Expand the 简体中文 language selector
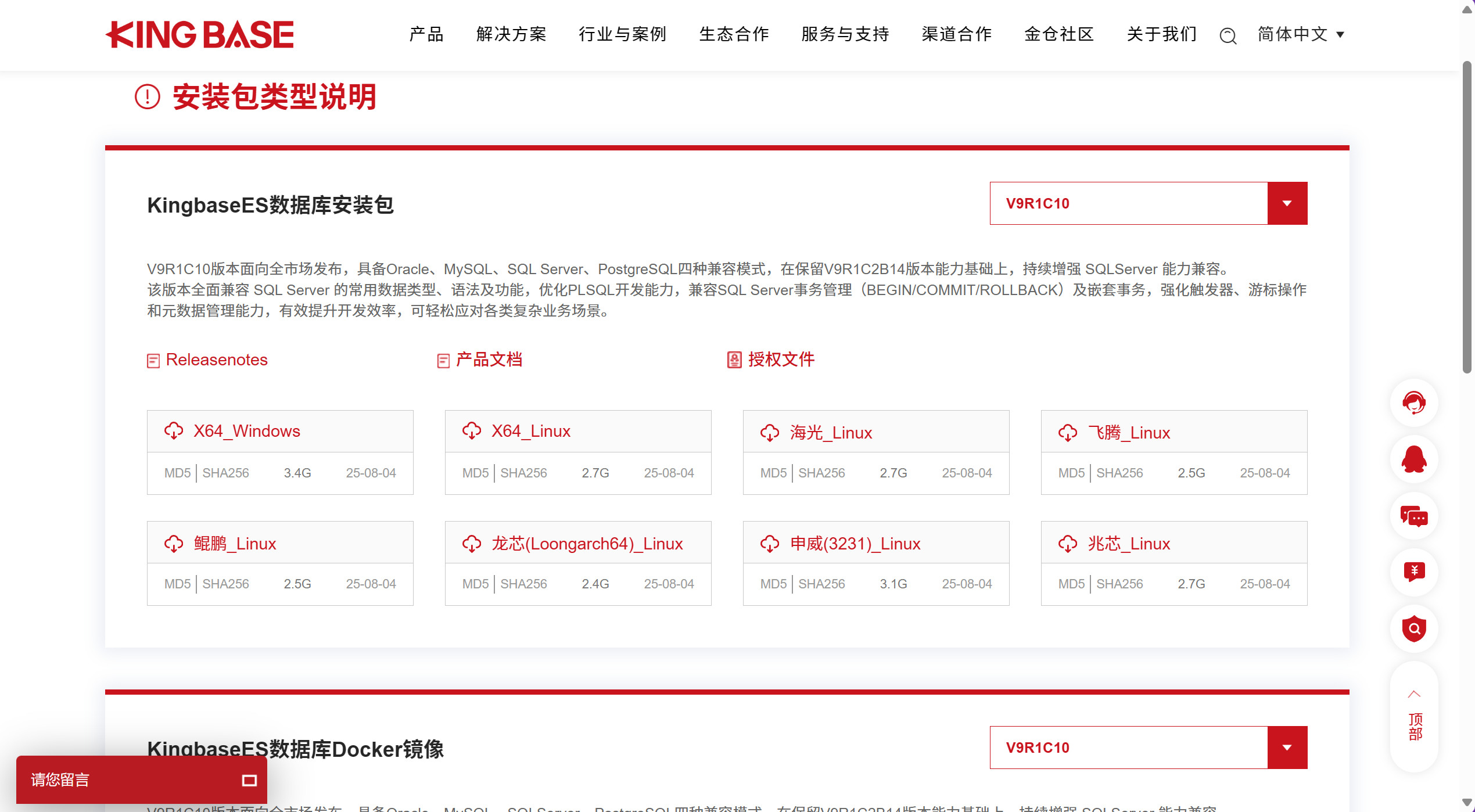1475x812 pixels. click(x=1301, y=34)
